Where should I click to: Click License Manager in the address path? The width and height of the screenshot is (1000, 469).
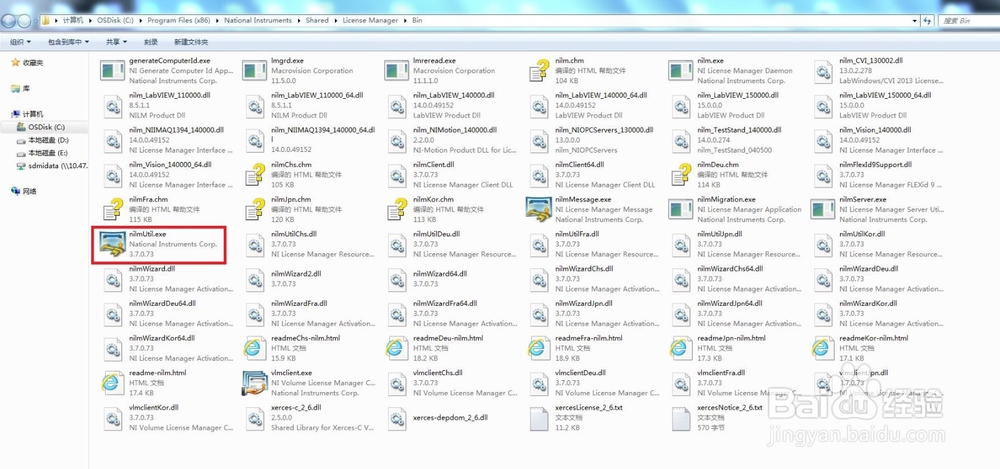click(370, 20)
